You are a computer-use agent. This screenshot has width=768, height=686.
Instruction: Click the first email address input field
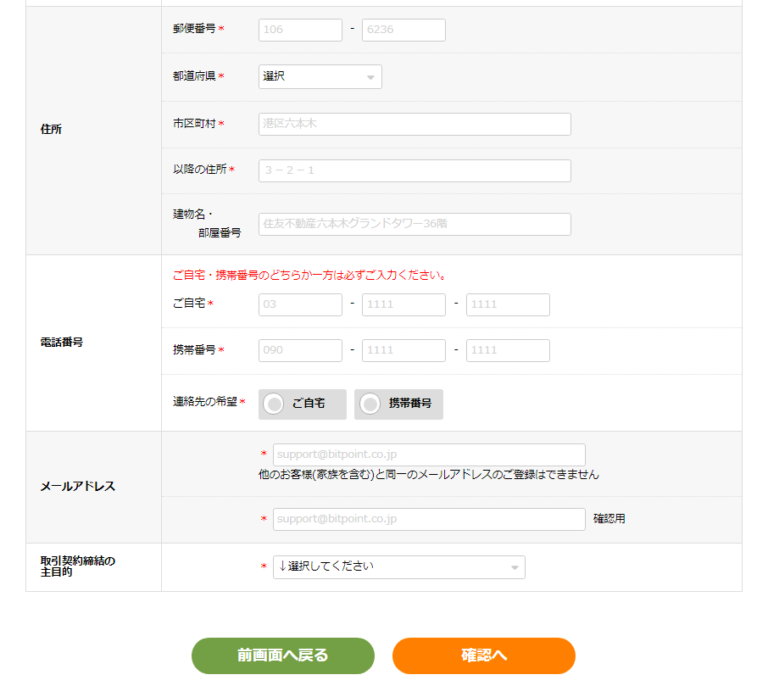(x=428, y=455)
